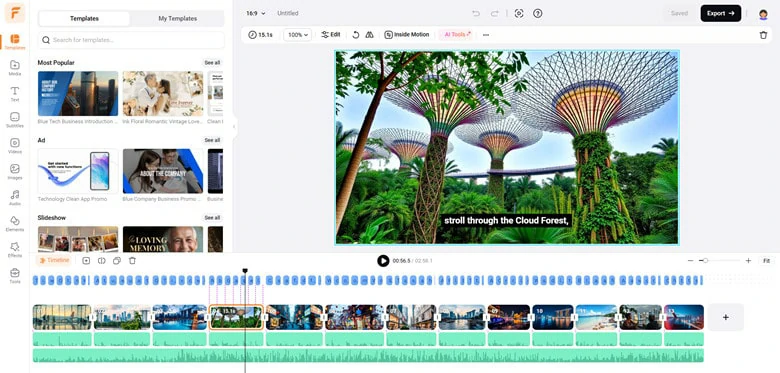Select the first airport scene clip in timeline
This screenshot has width=780, height=373.
pos(62,317)
